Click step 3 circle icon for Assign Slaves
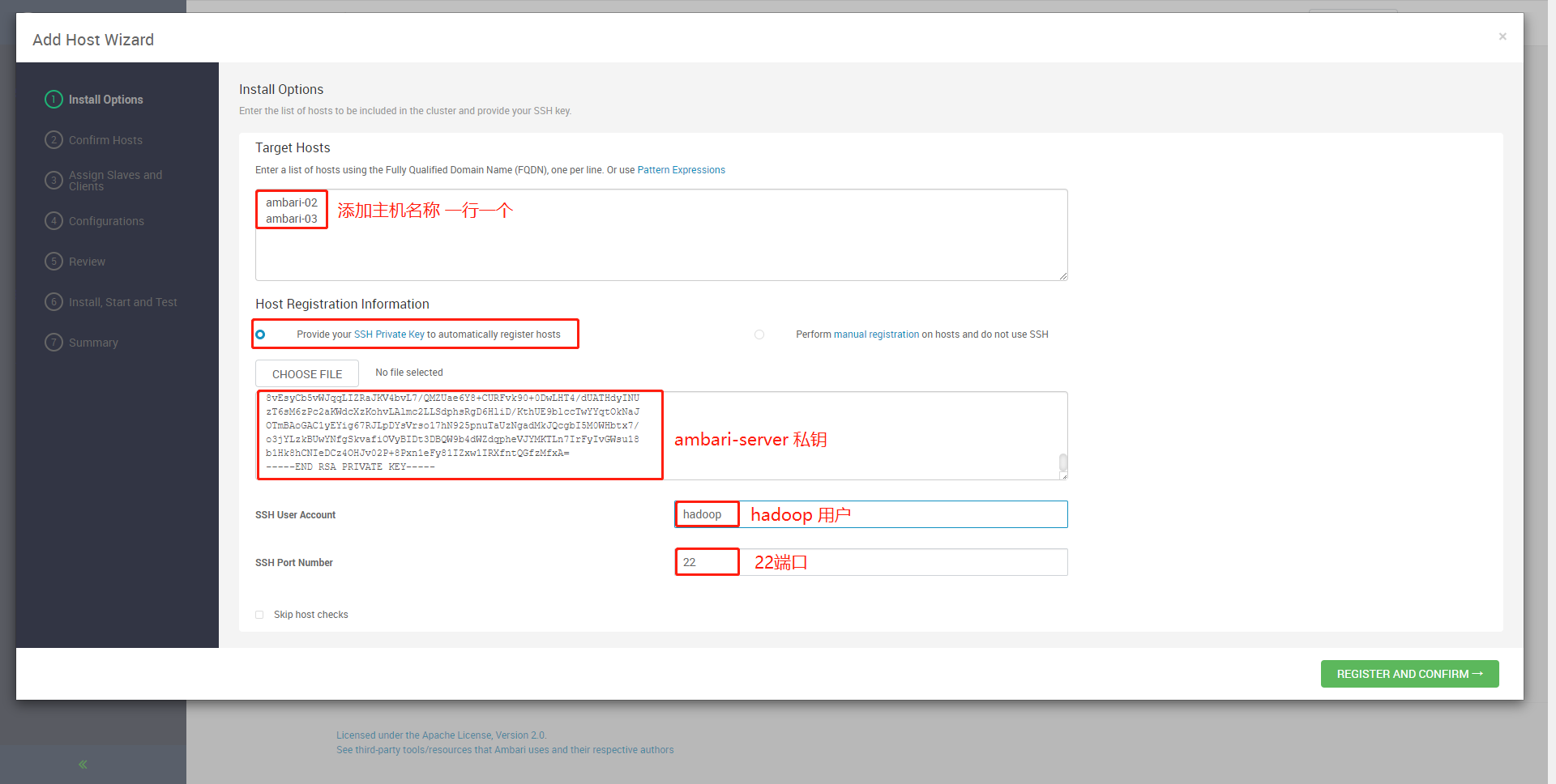 [53, 181]
